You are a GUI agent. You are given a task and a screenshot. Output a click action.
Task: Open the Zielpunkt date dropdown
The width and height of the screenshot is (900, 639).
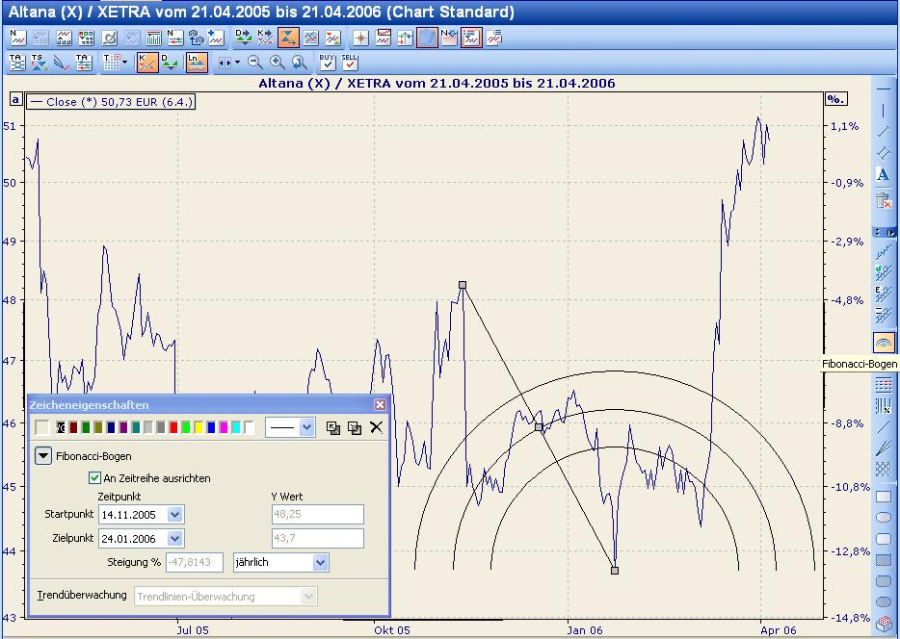pyautogui.click(x=175, y=538)
